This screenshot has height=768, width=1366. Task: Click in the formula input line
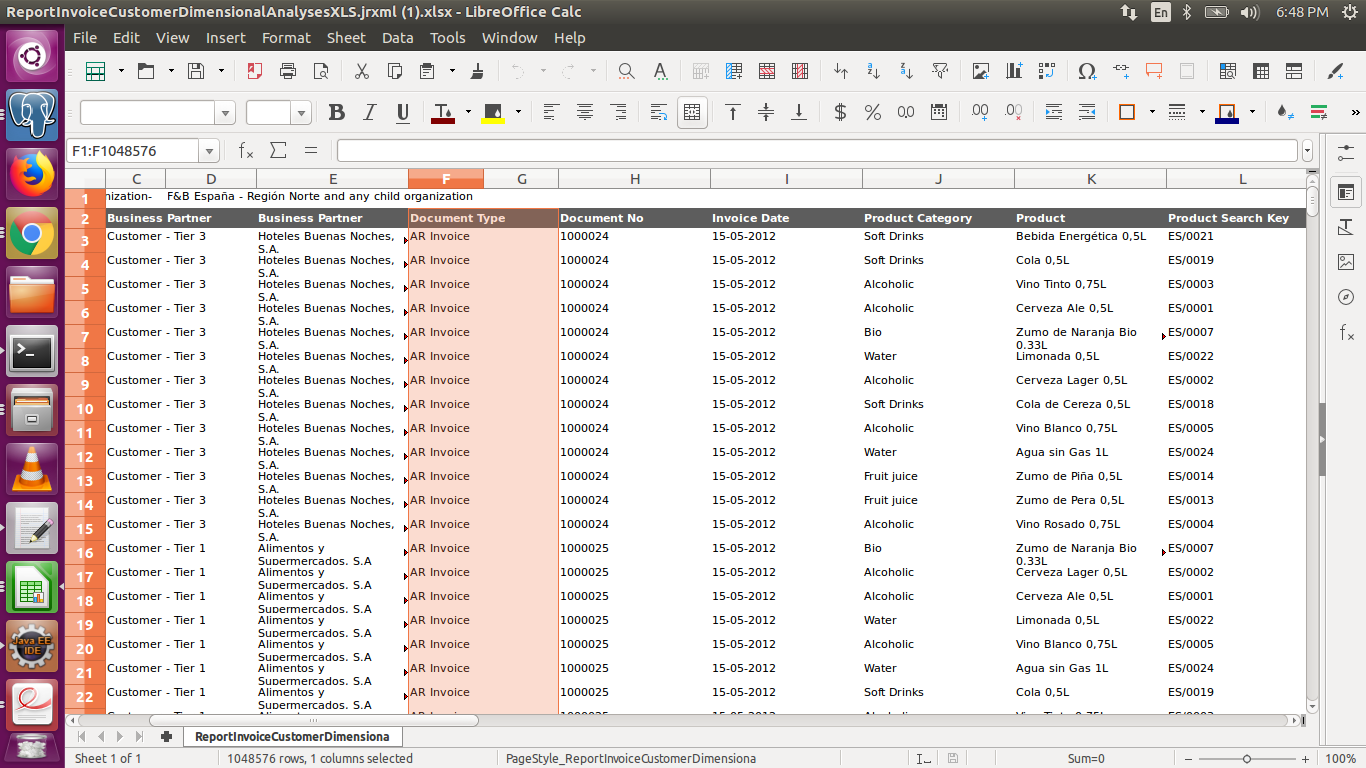coord(818,151)
